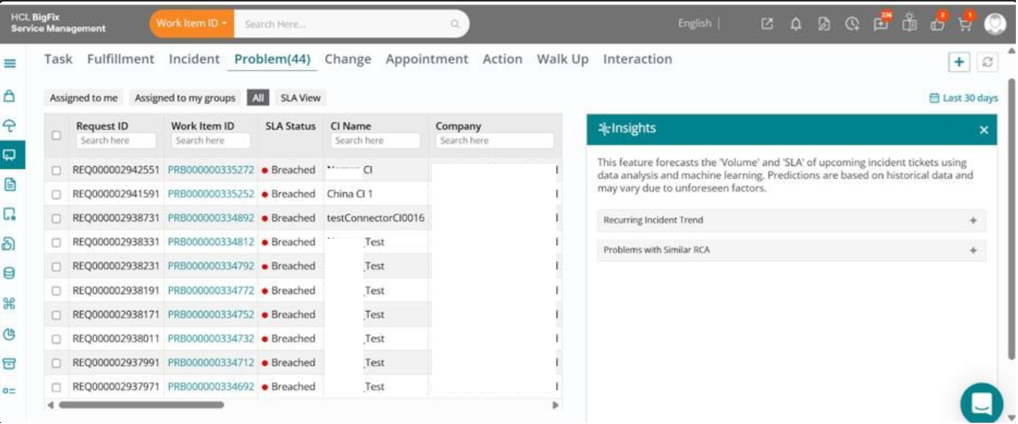Click the horizontal table scrollbar
The width and height of the screenshot is (1018, 424).
[142, 405]
